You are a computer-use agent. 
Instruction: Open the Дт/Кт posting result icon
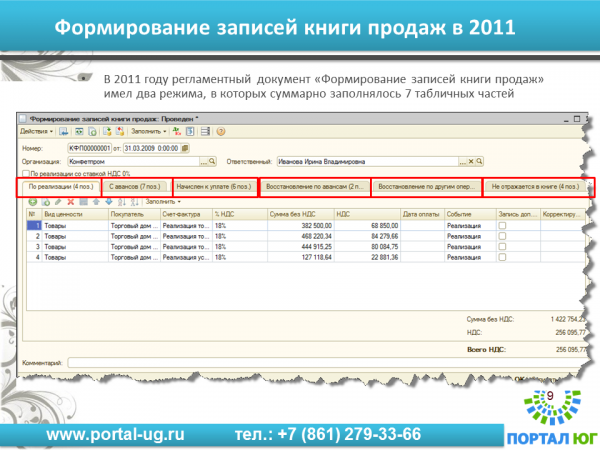point(176,132)
